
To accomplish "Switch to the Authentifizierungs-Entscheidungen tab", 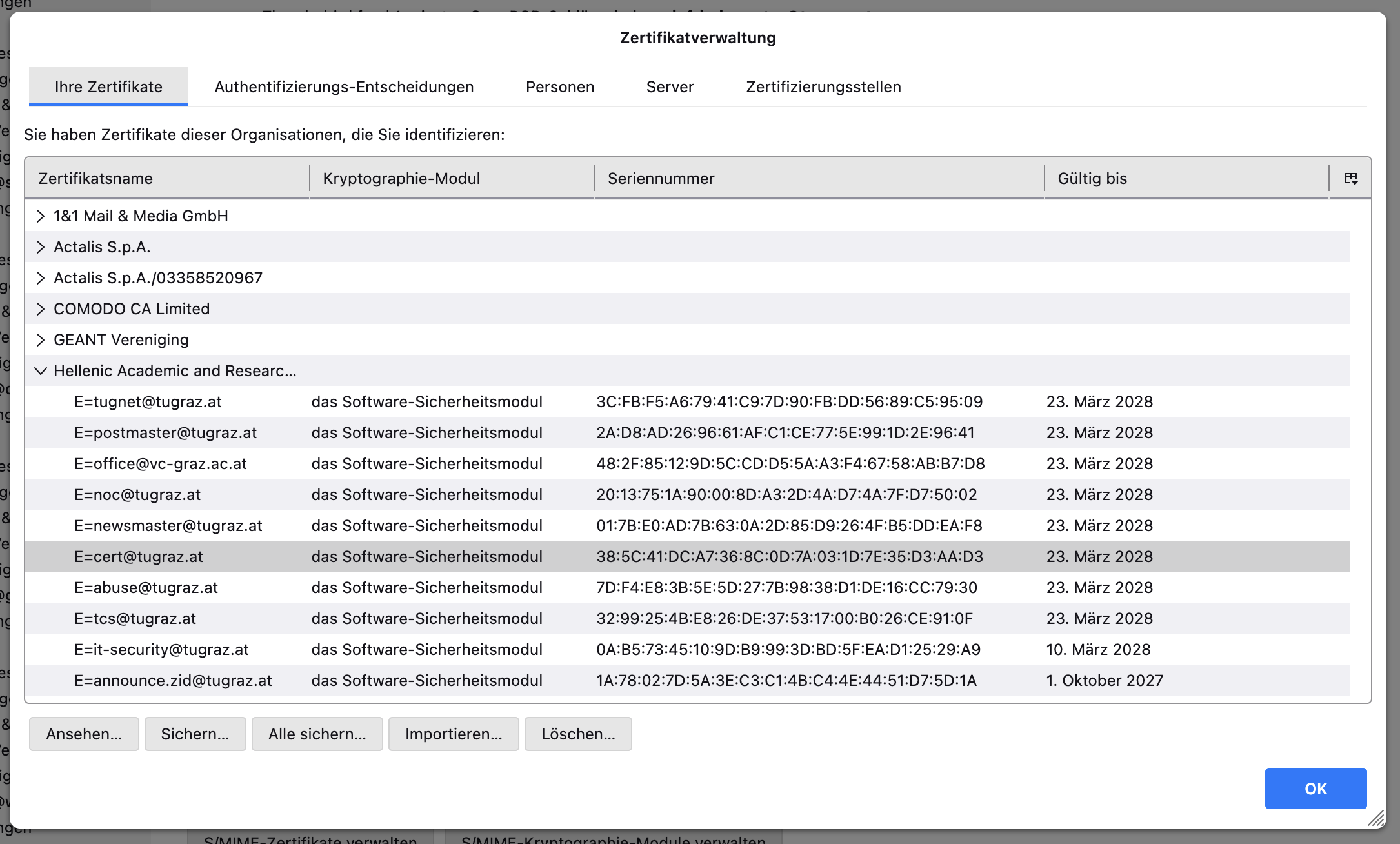I will click(344, 87).
